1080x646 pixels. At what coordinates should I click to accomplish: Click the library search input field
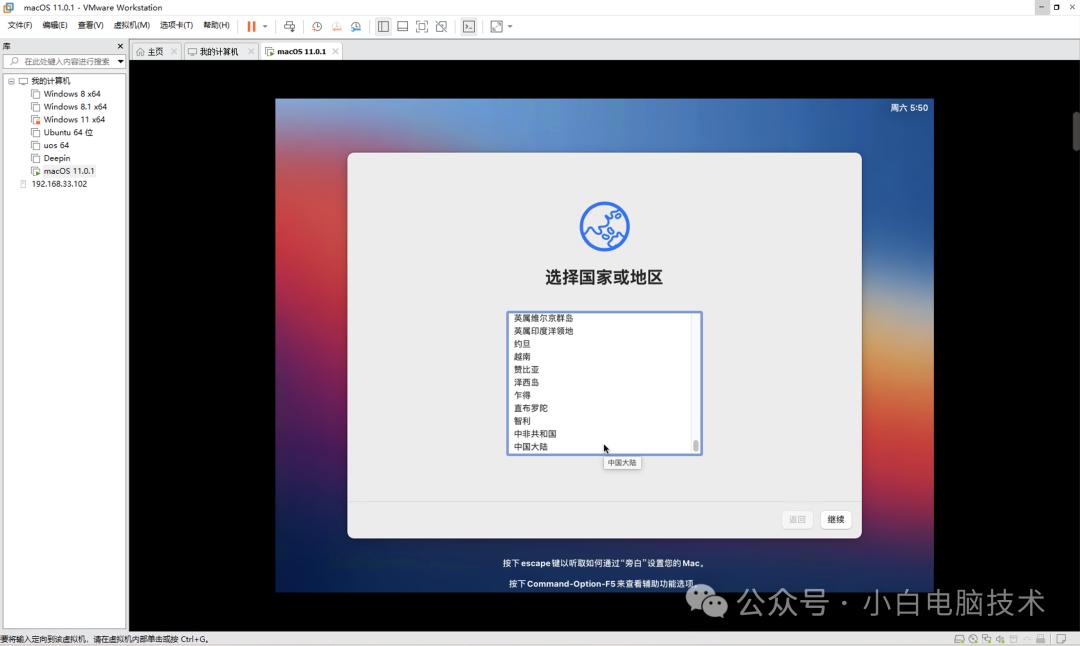(60, 61)
